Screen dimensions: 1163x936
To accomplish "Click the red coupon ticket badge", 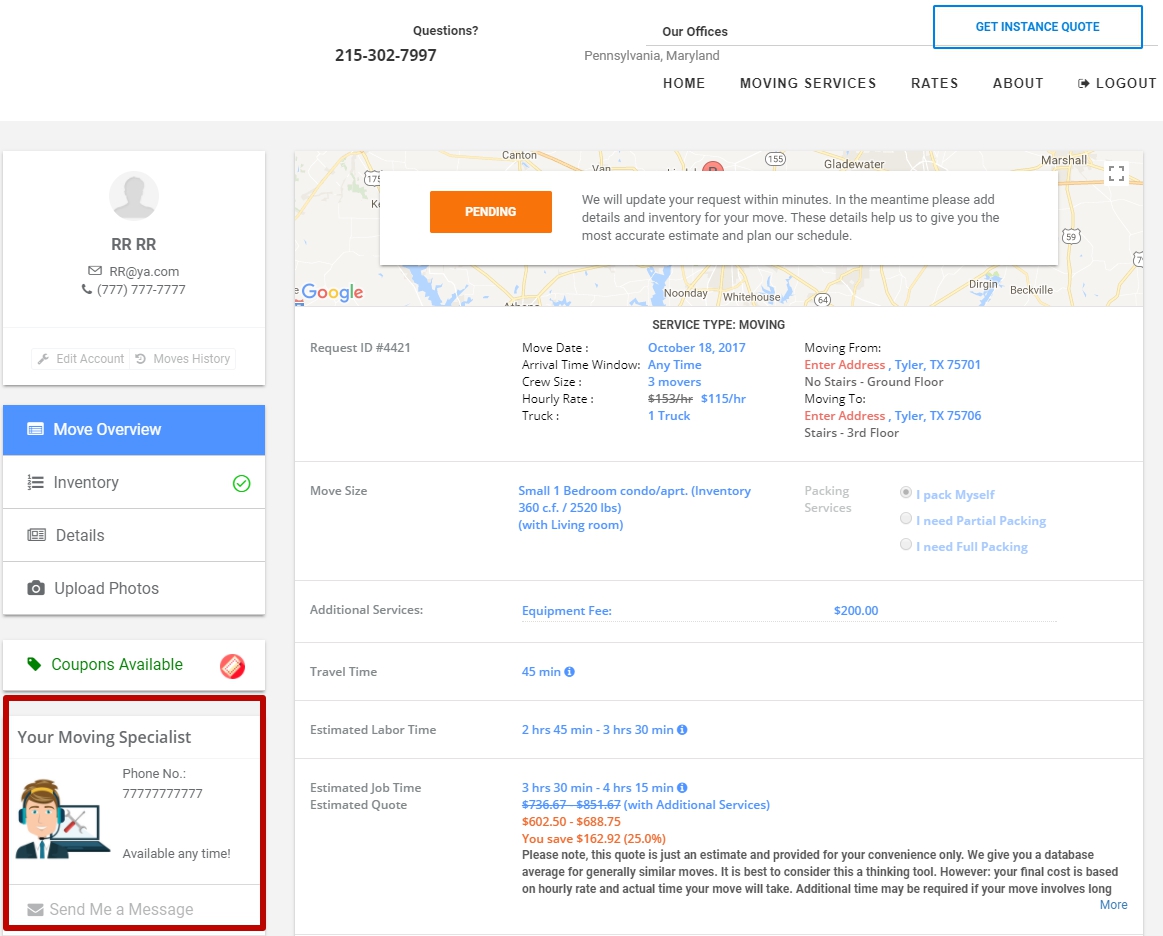I will point(232,666).
